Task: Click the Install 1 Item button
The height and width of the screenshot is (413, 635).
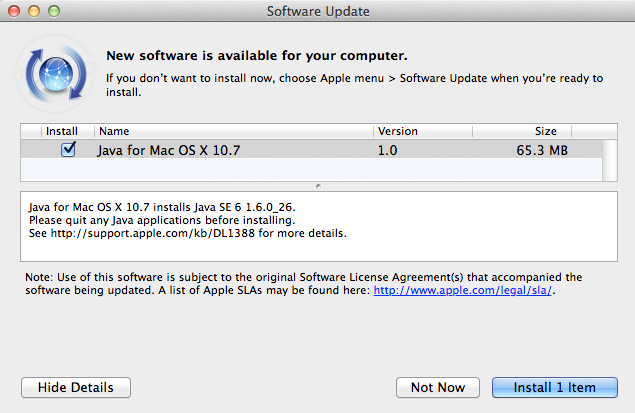Action: pos(555,387)
